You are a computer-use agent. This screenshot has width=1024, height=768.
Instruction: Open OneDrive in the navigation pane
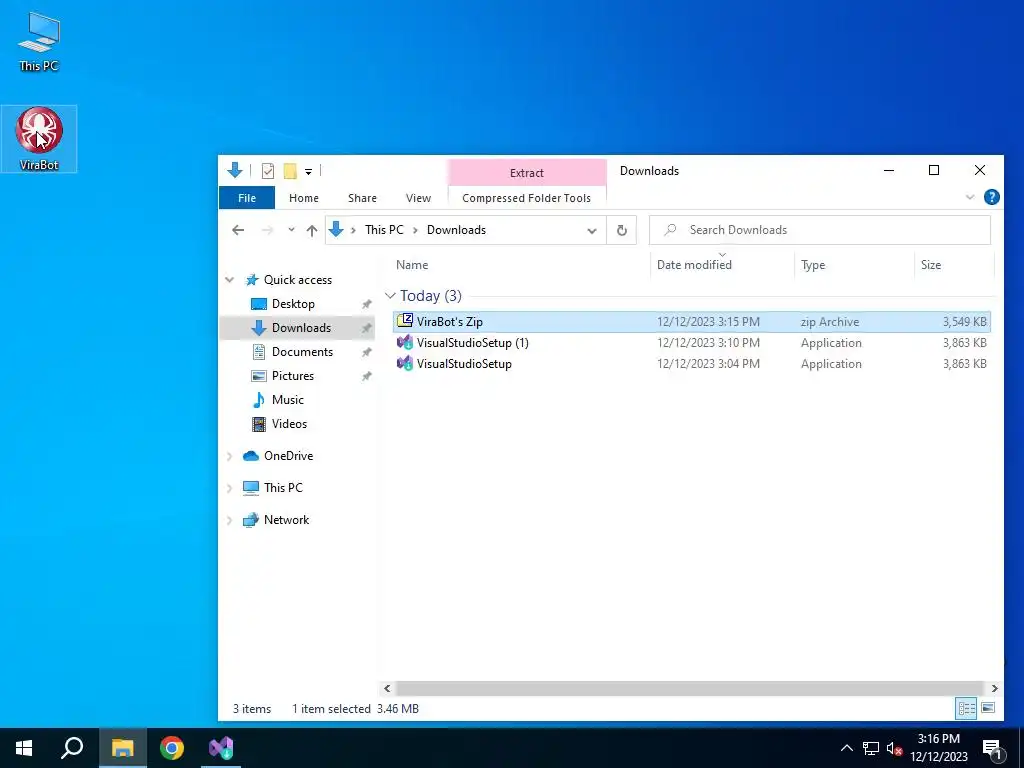tap(288, 456)
